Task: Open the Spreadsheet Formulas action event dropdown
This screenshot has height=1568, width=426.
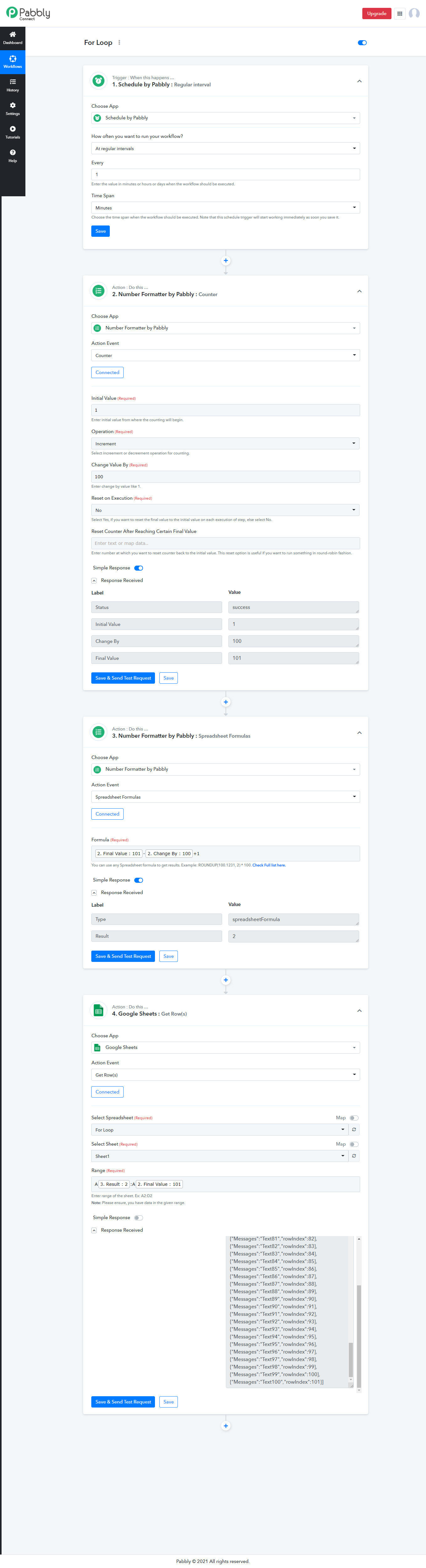Action: 226,797
